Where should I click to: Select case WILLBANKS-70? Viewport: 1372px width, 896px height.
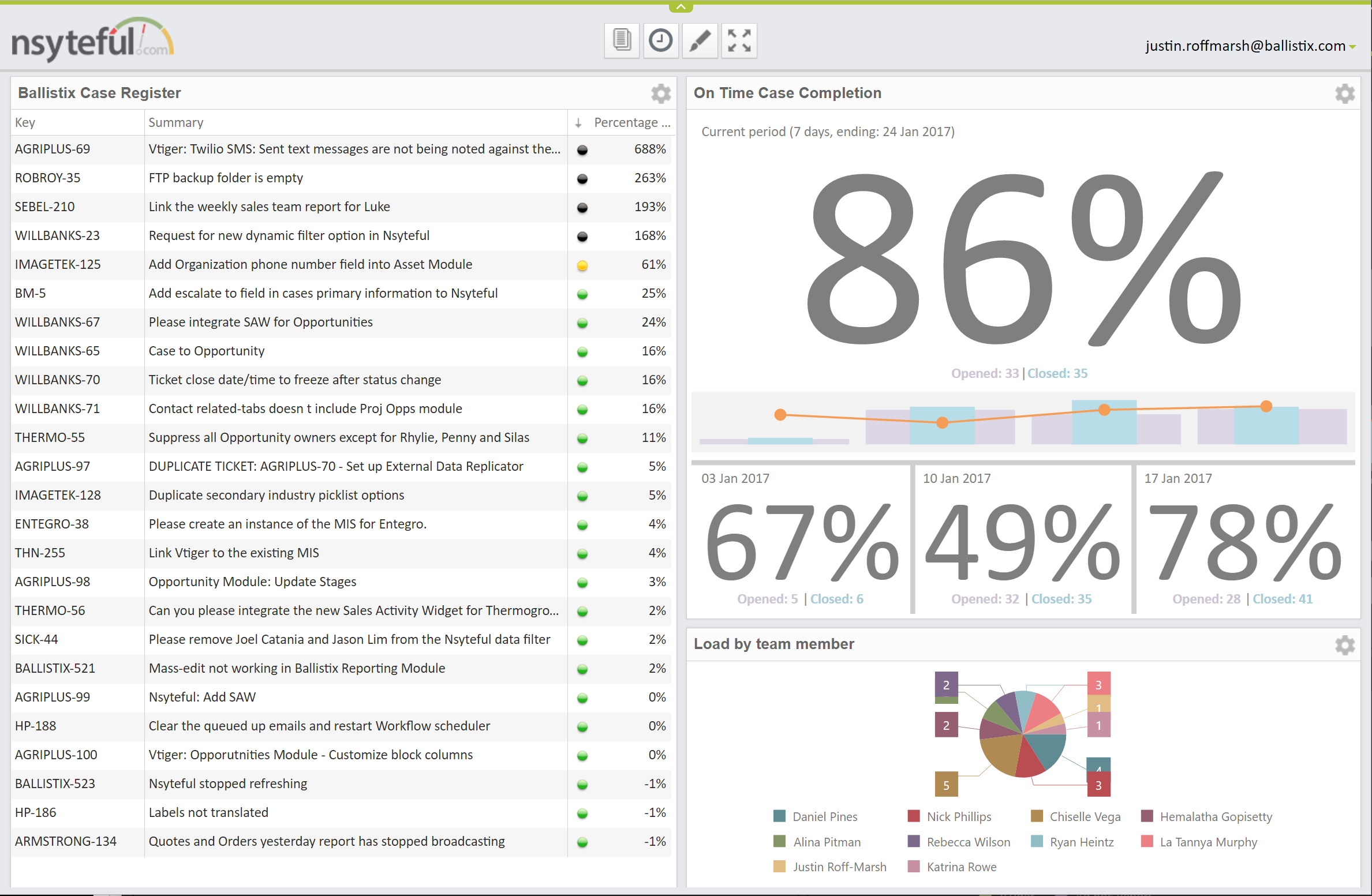click(58, 380)
